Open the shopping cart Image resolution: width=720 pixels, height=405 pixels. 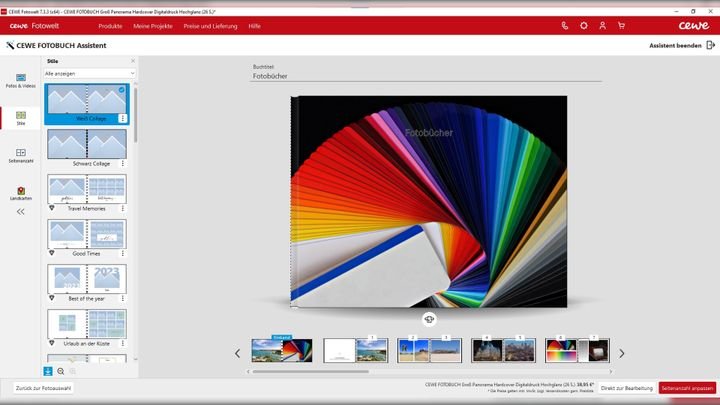(621, 25)
